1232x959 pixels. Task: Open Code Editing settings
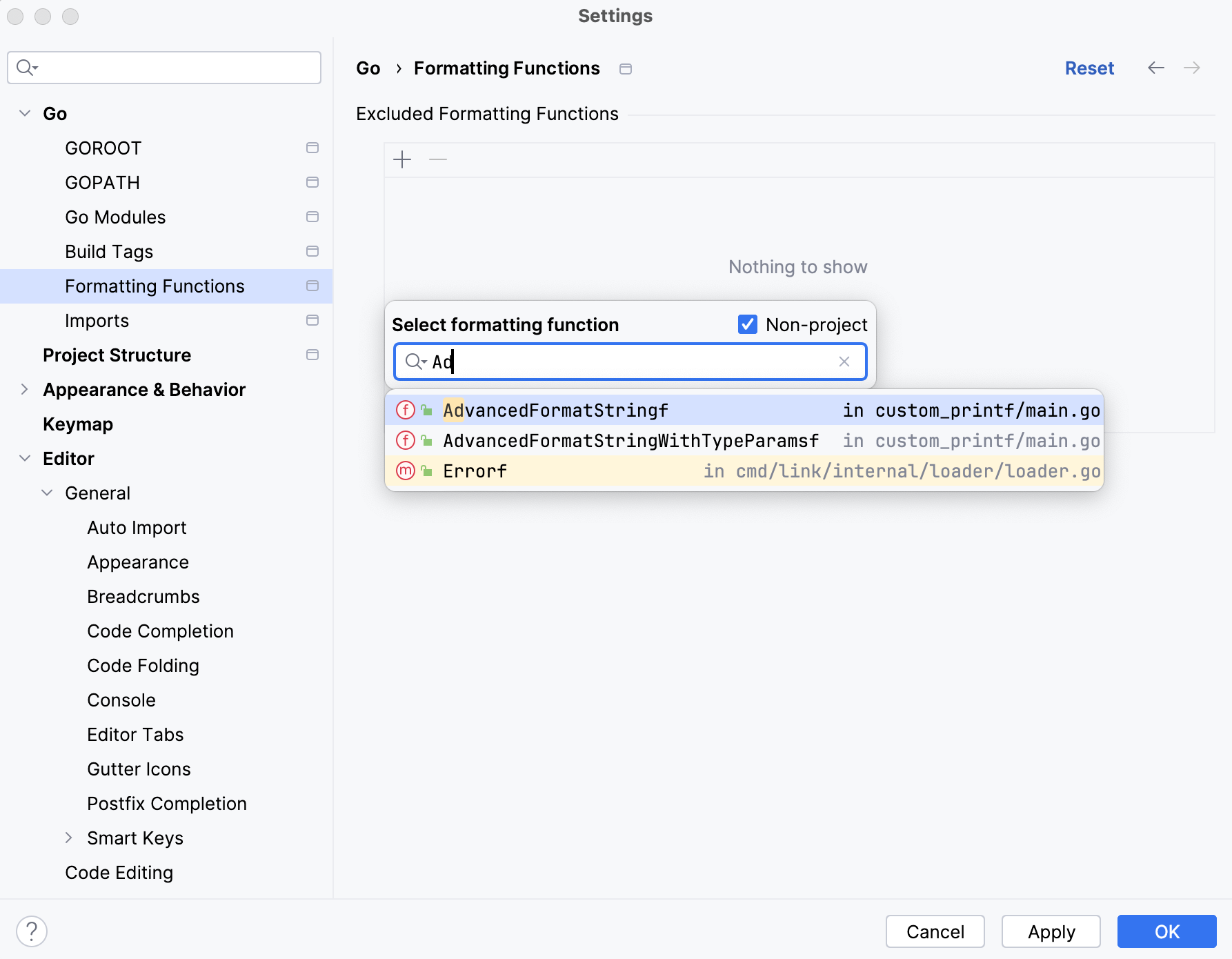point(119,873)
